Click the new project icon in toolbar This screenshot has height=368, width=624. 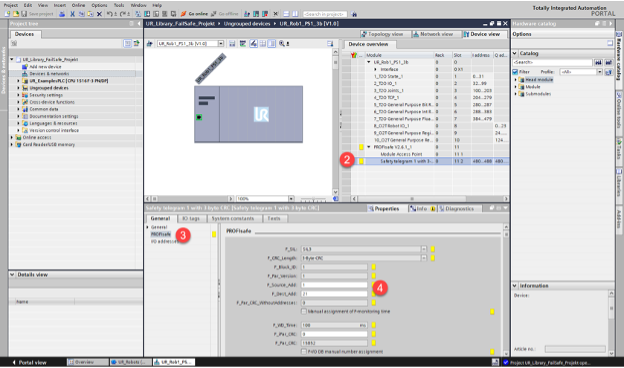click(x=7, y=14)
